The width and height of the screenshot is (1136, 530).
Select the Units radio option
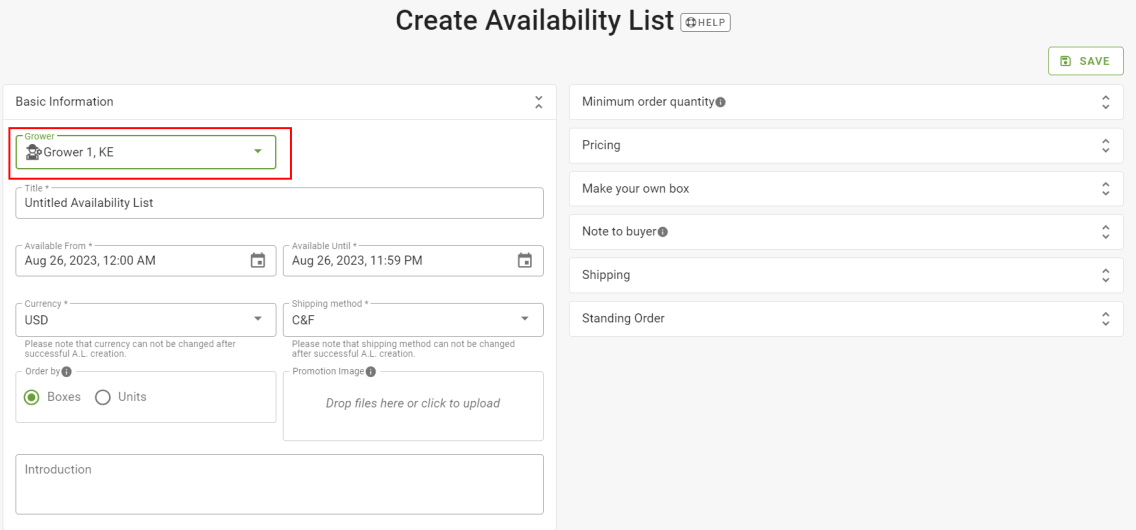point(103,397)
